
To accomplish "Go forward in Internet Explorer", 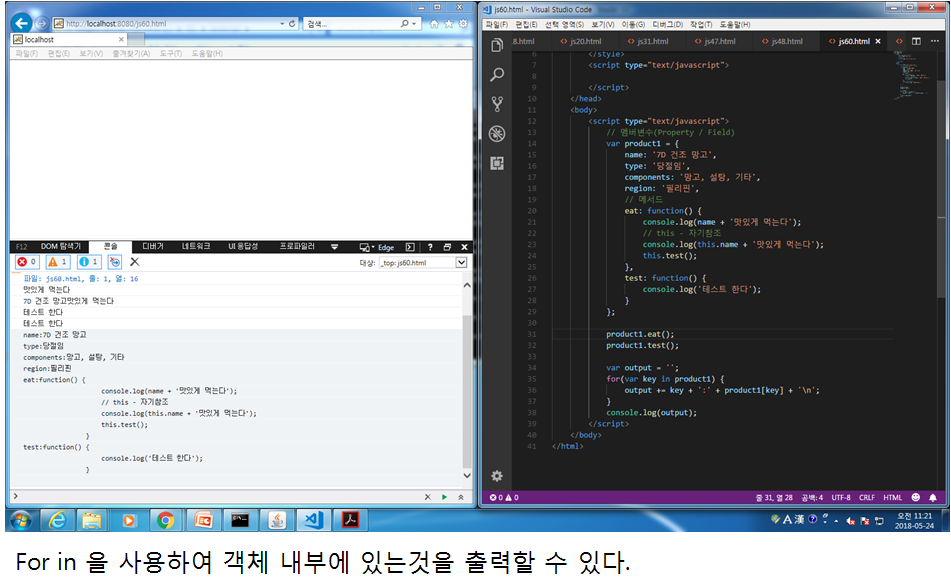I will coord(41,23).
